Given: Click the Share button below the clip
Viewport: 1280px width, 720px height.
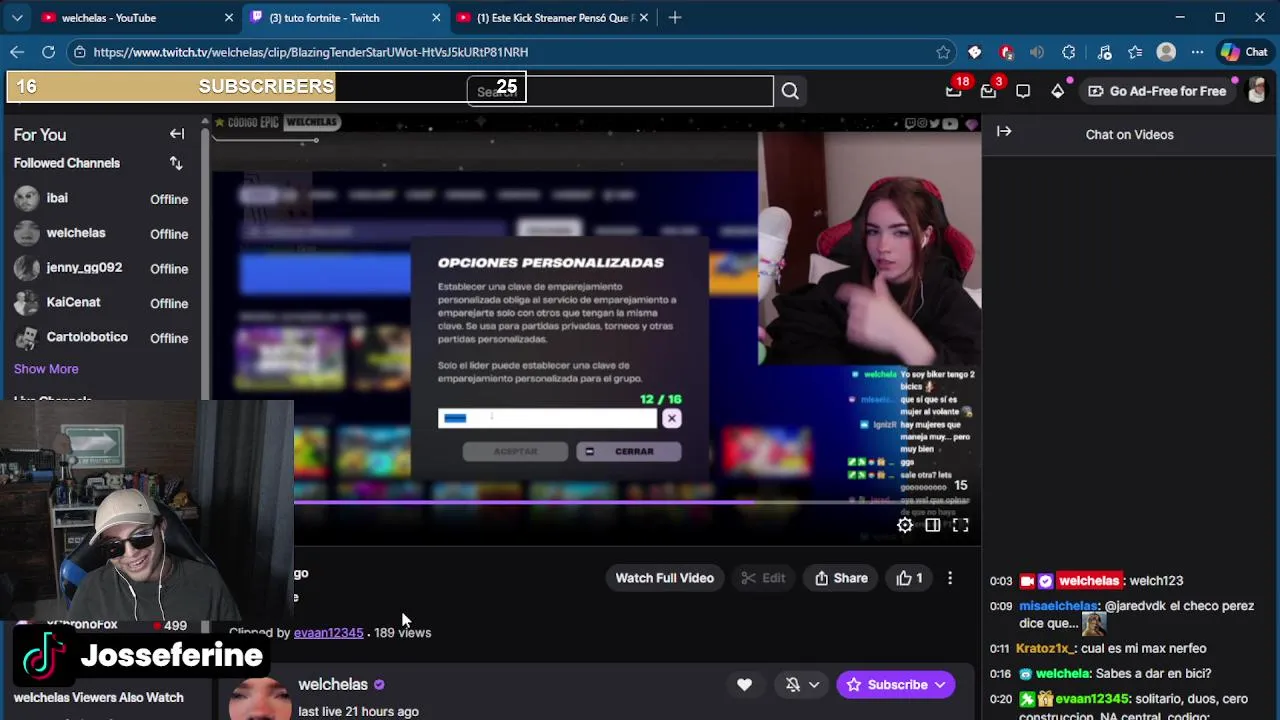Looking at the screenshot, I should pyautogui.click(x=841, y=578).
